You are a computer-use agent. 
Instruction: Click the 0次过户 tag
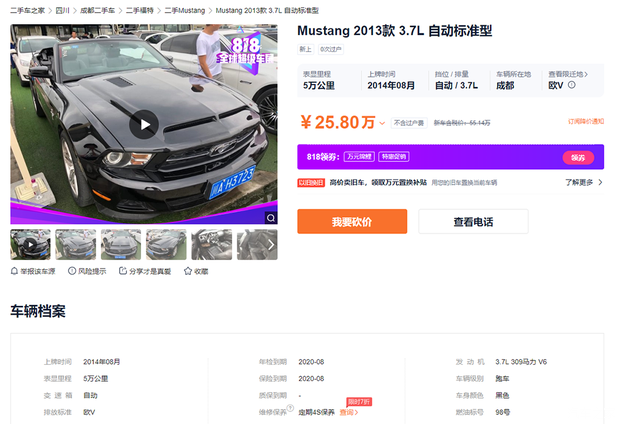click(x=331, y=49)
